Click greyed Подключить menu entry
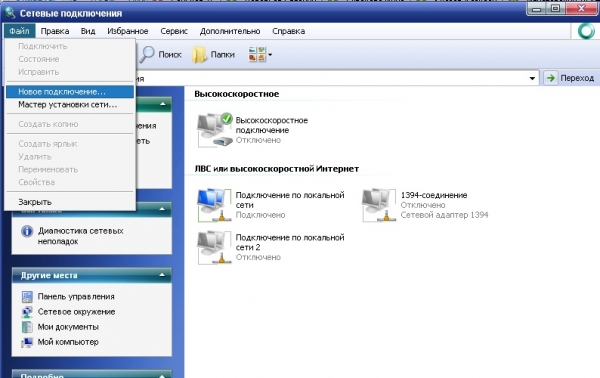The image size is (600, 378). click(x=70, y=46)
